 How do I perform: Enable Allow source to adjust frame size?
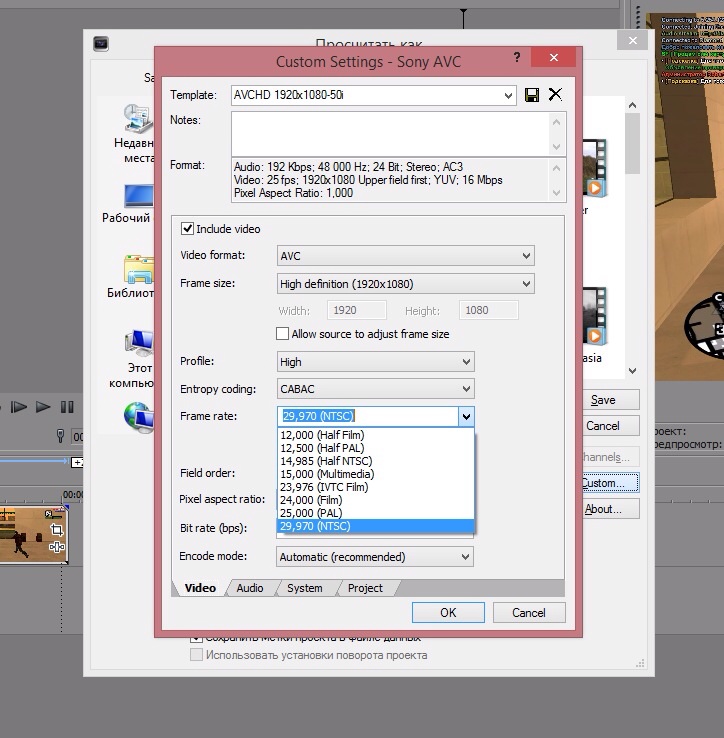pyautogui.click(x=283, y=334)
